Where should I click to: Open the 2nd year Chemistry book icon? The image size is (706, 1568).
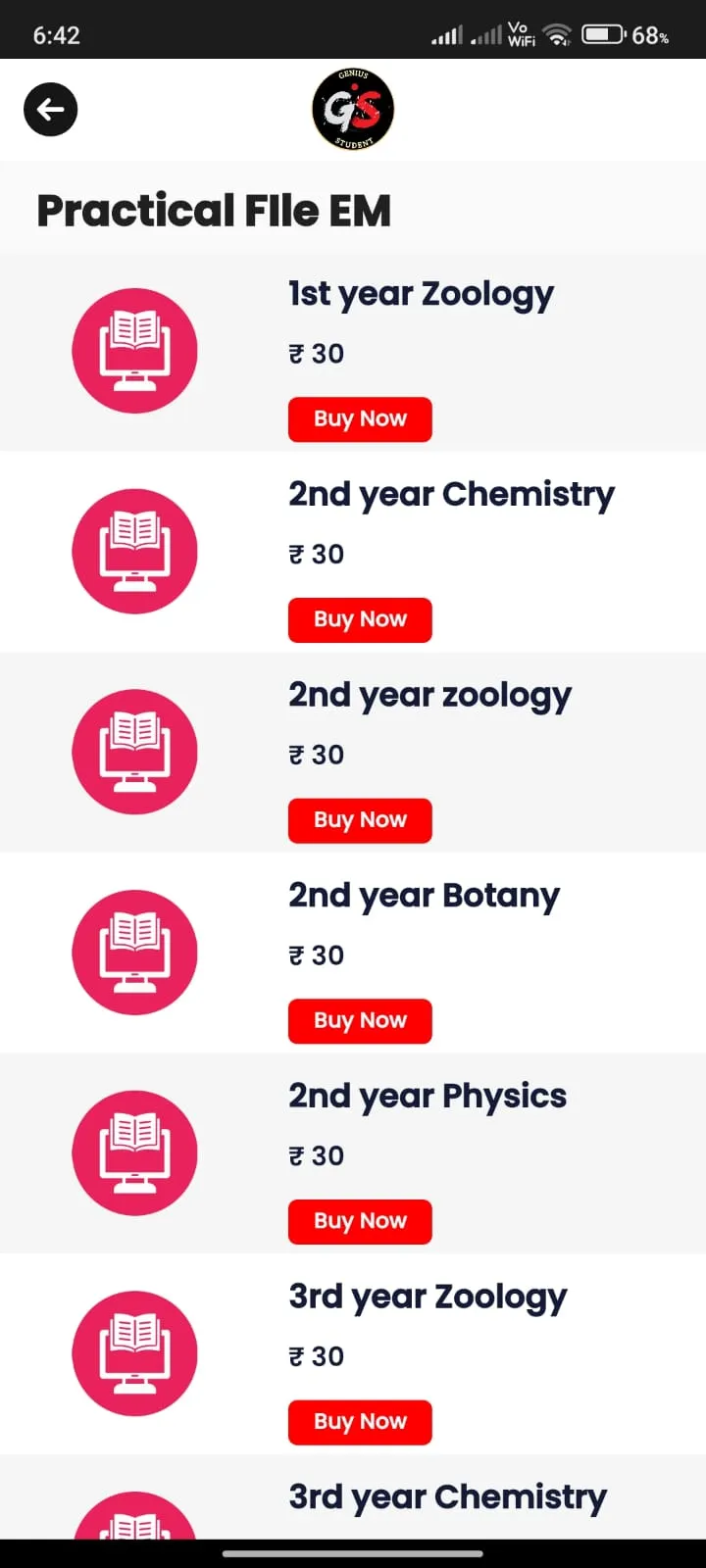[134, 552]
